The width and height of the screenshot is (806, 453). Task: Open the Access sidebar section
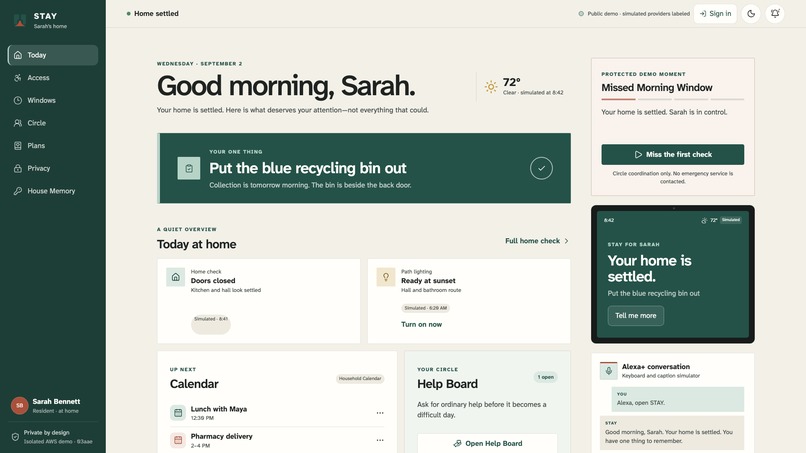[x=53, y=78]
